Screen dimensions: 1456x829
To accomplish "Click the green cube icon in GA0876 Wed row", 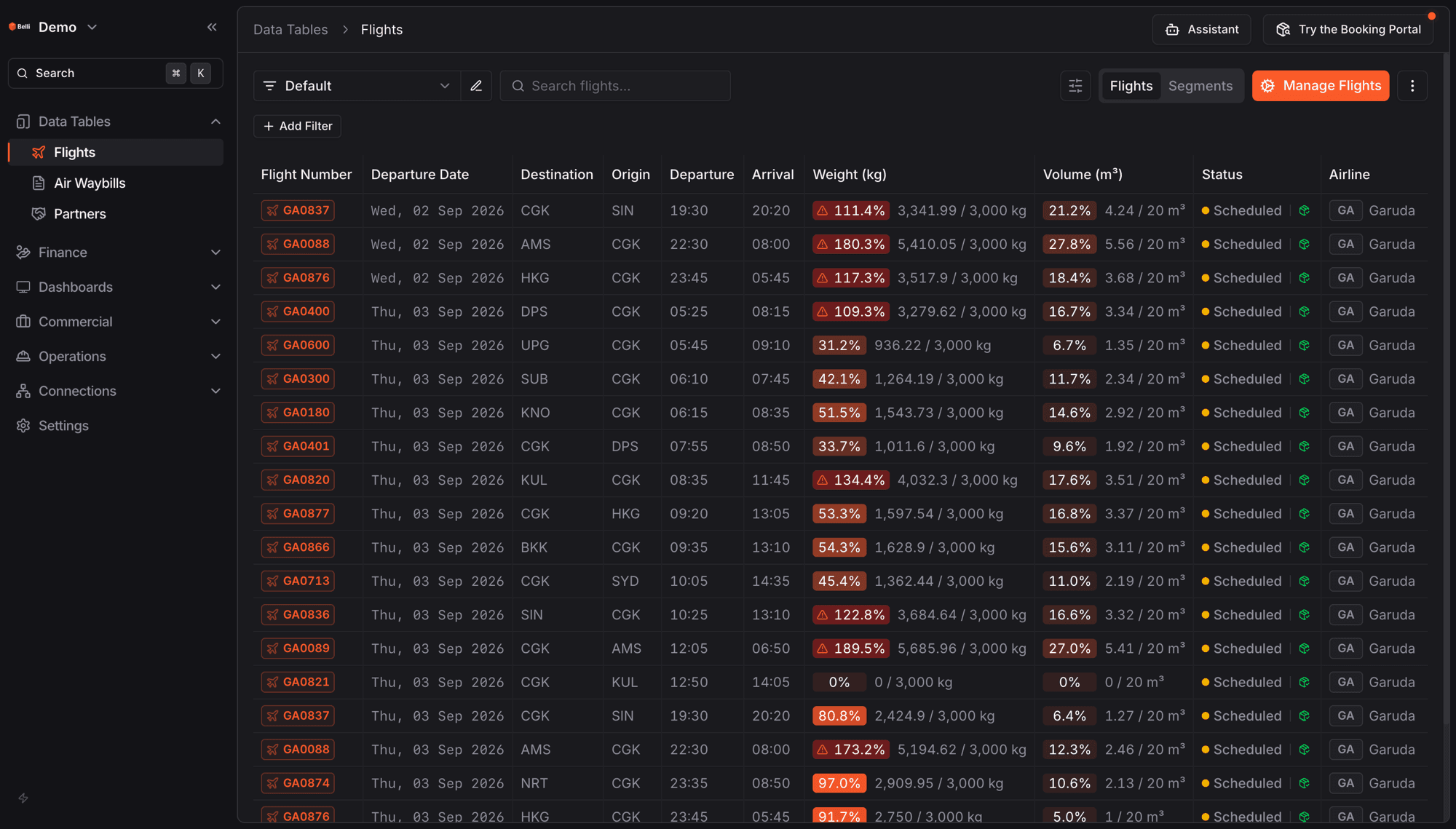I will click(x=1305, y=278).
